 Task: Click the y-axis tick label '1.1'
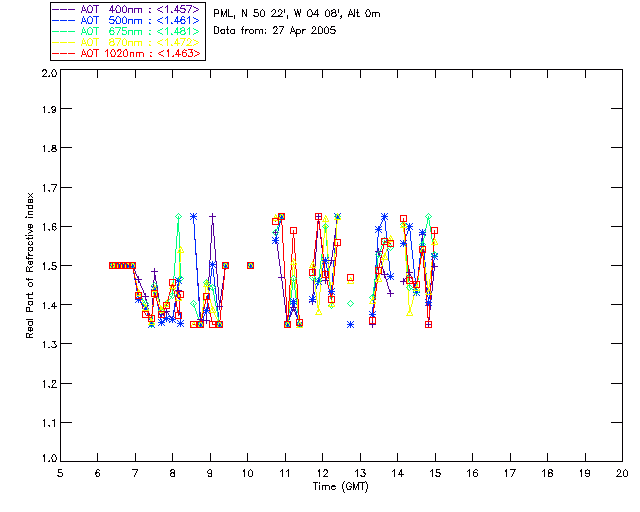(49, 423)
